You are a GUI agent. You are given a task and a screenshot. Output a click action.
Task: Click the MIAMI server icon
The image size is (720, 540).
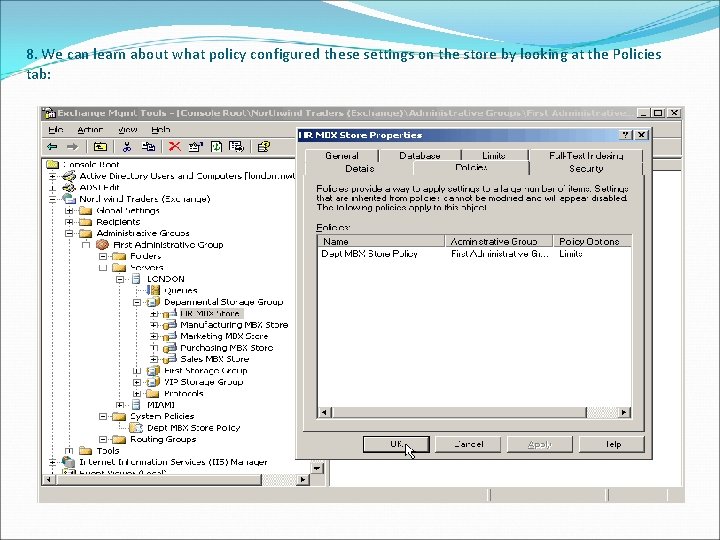pos(136,405)
